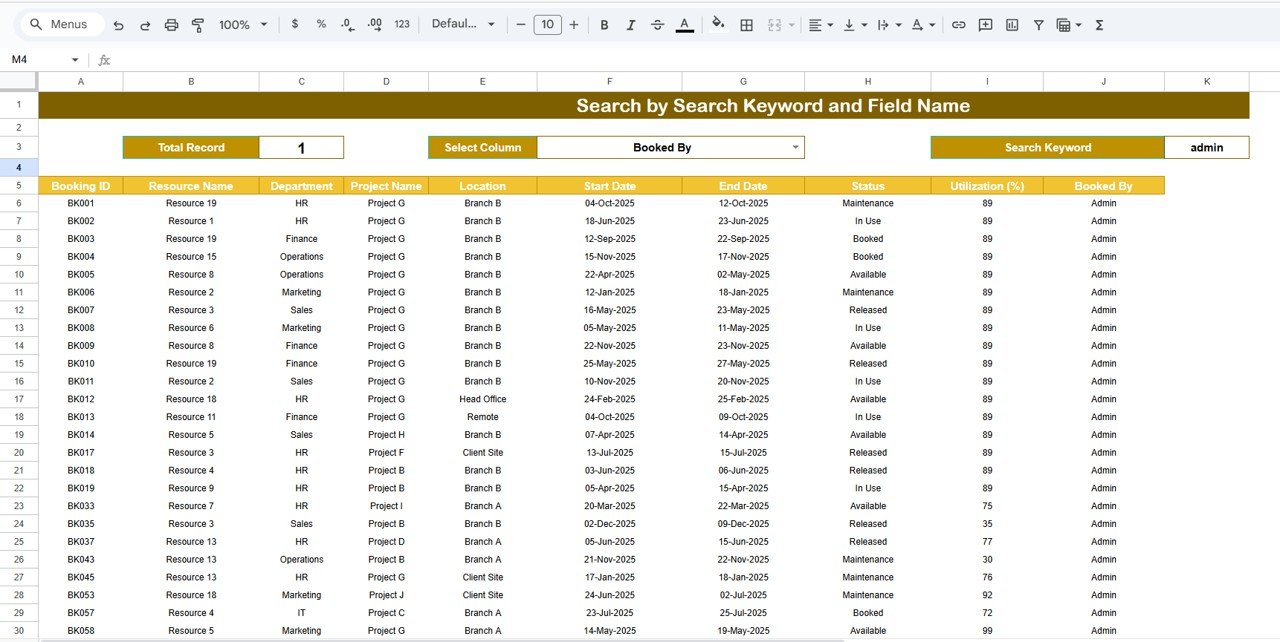Click the Print button

171,24
